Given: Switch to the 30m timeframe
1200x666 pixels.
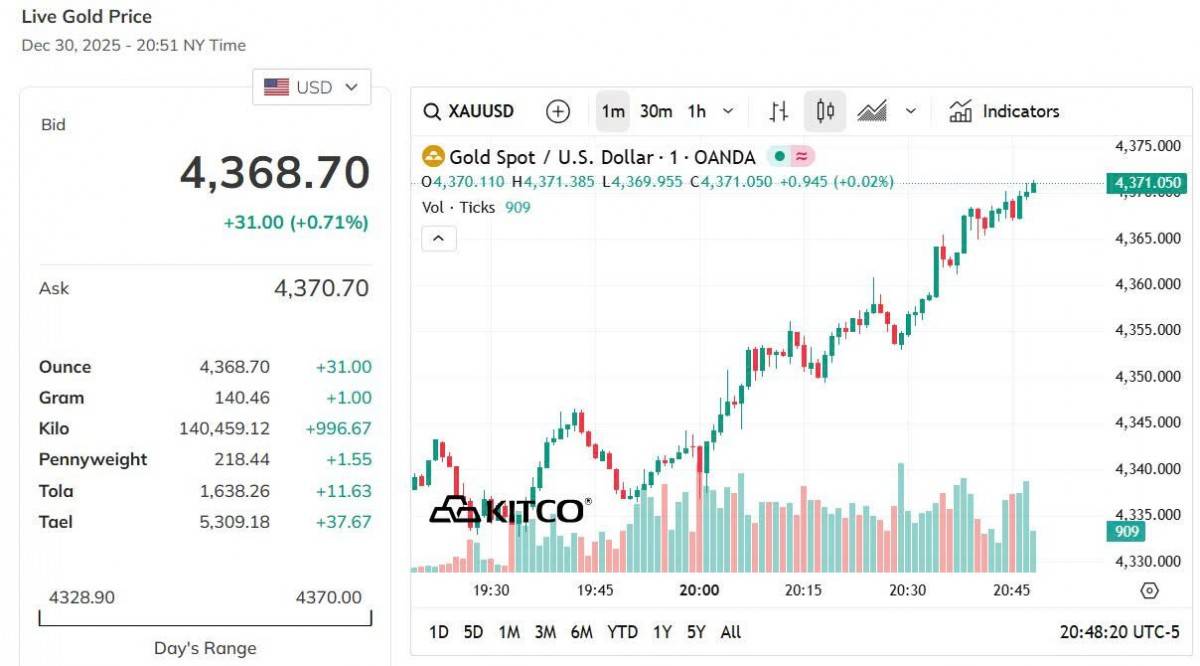Looking at the screenshot, I should point(656,111).
